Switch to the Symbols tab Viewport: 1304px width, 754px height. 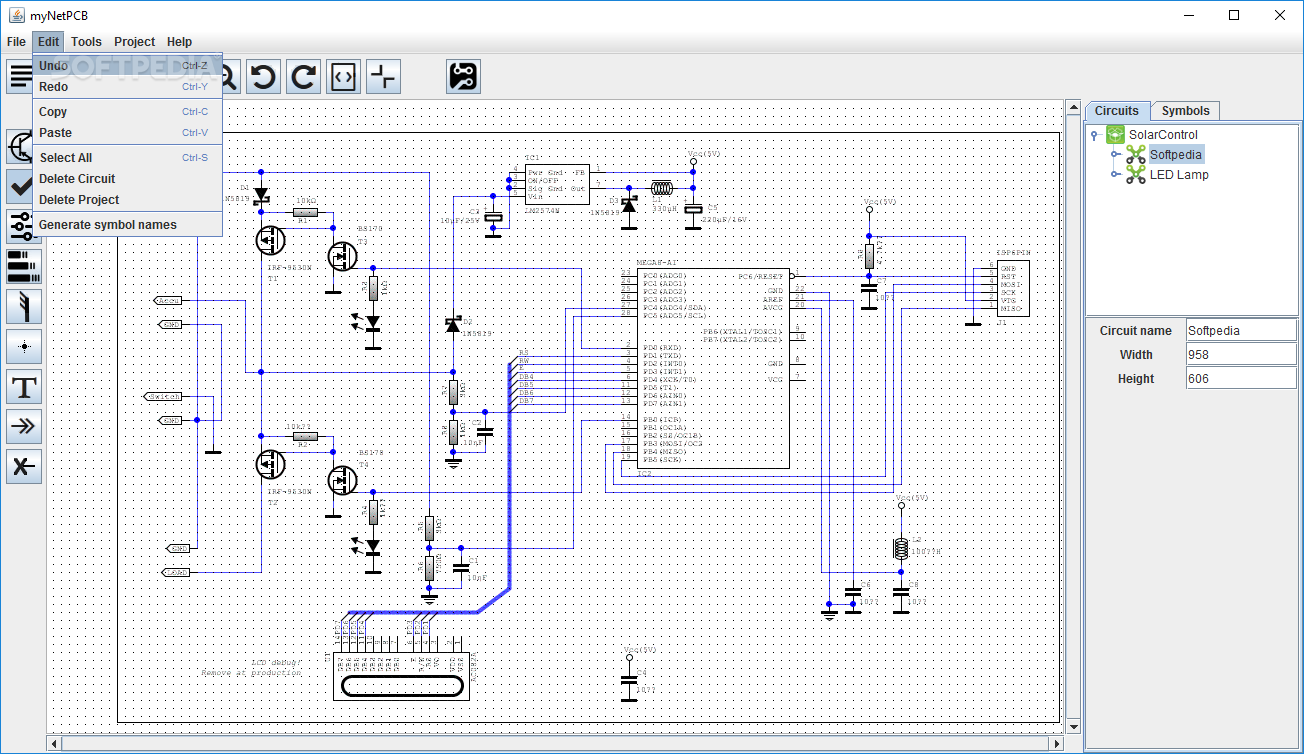click(x=1185, y=111)
